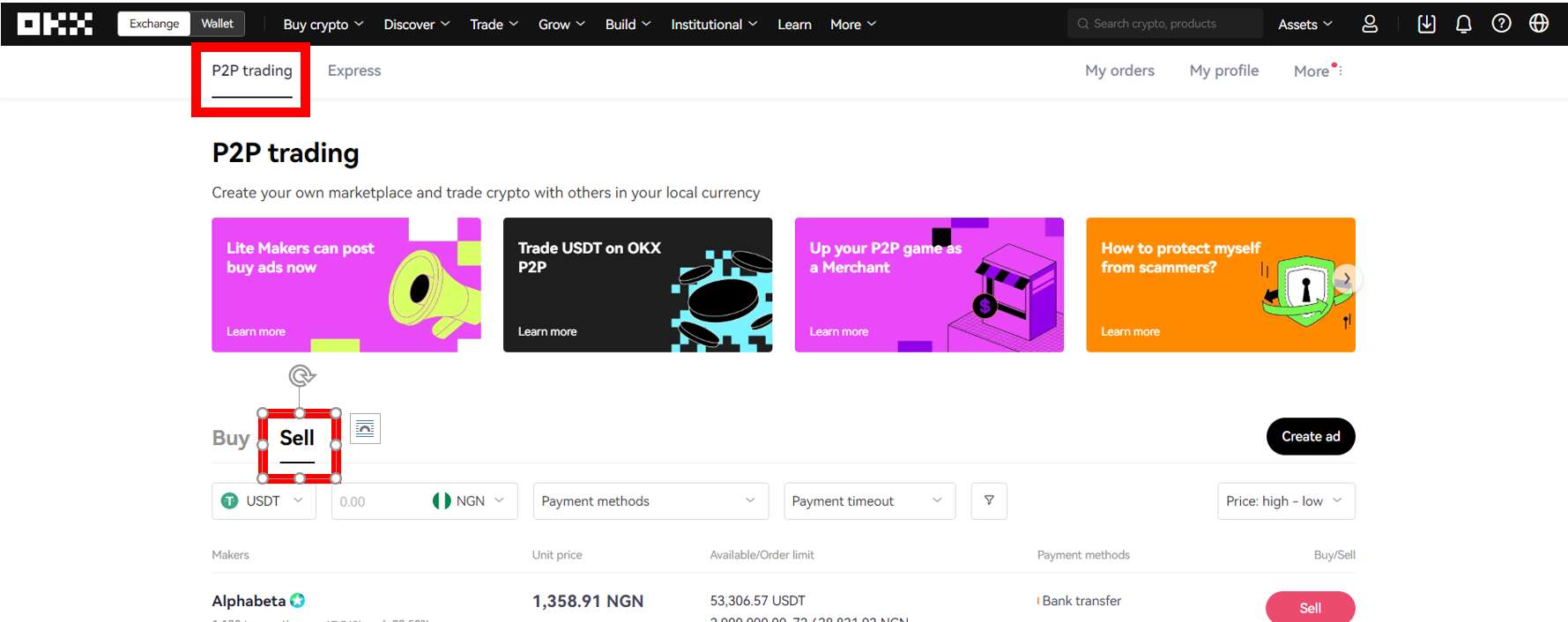The width and height of the screenshot is (1568, 622).
Task: Open My orders
Action: (x=1119, y=70)
